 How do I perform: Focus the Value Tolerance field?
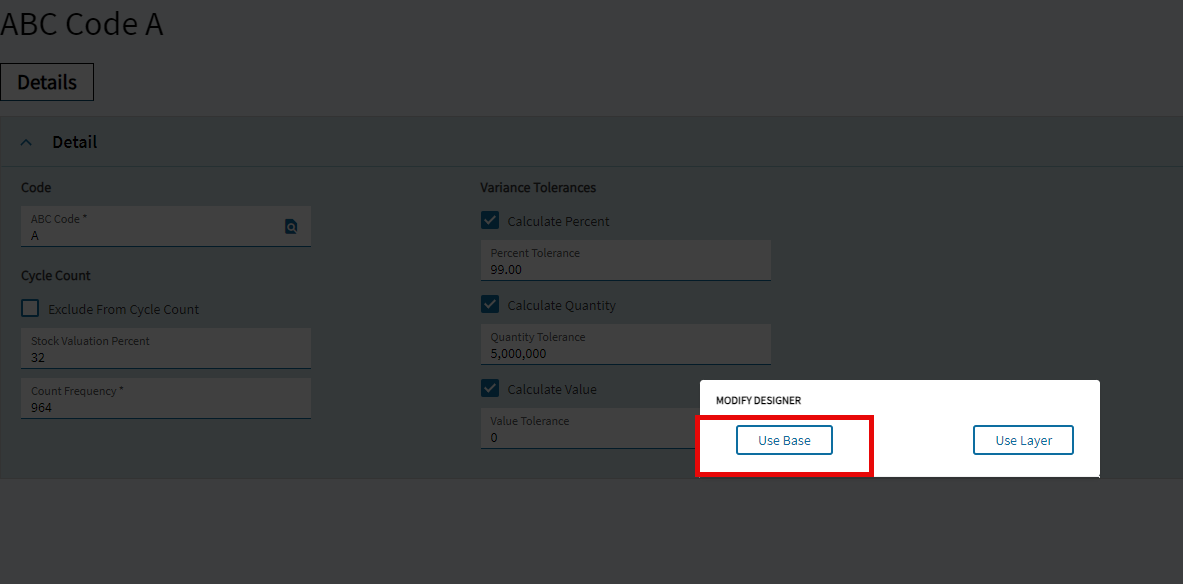coord(590,429)
